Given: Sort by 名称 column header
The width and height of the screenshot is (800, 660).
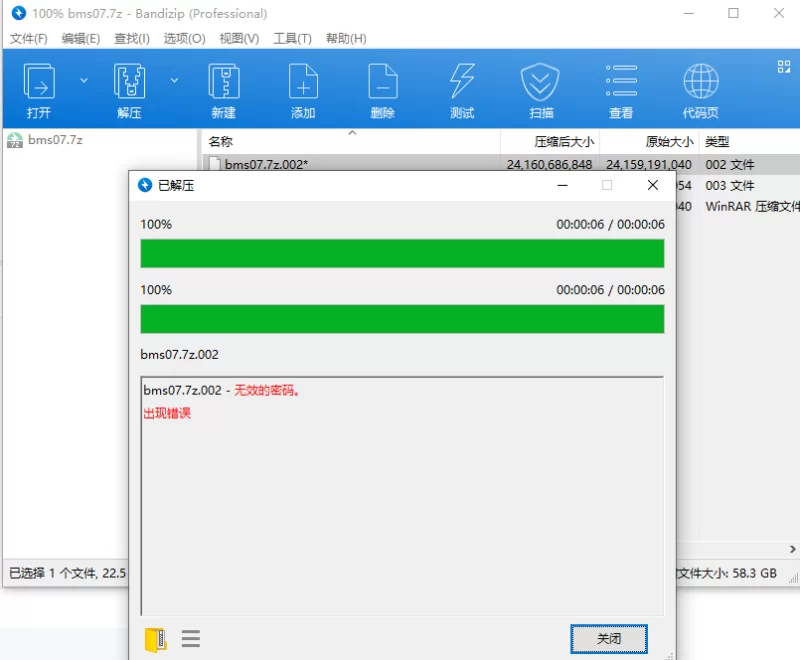Looking at the screenshot, I should click(x=351, y=142).
